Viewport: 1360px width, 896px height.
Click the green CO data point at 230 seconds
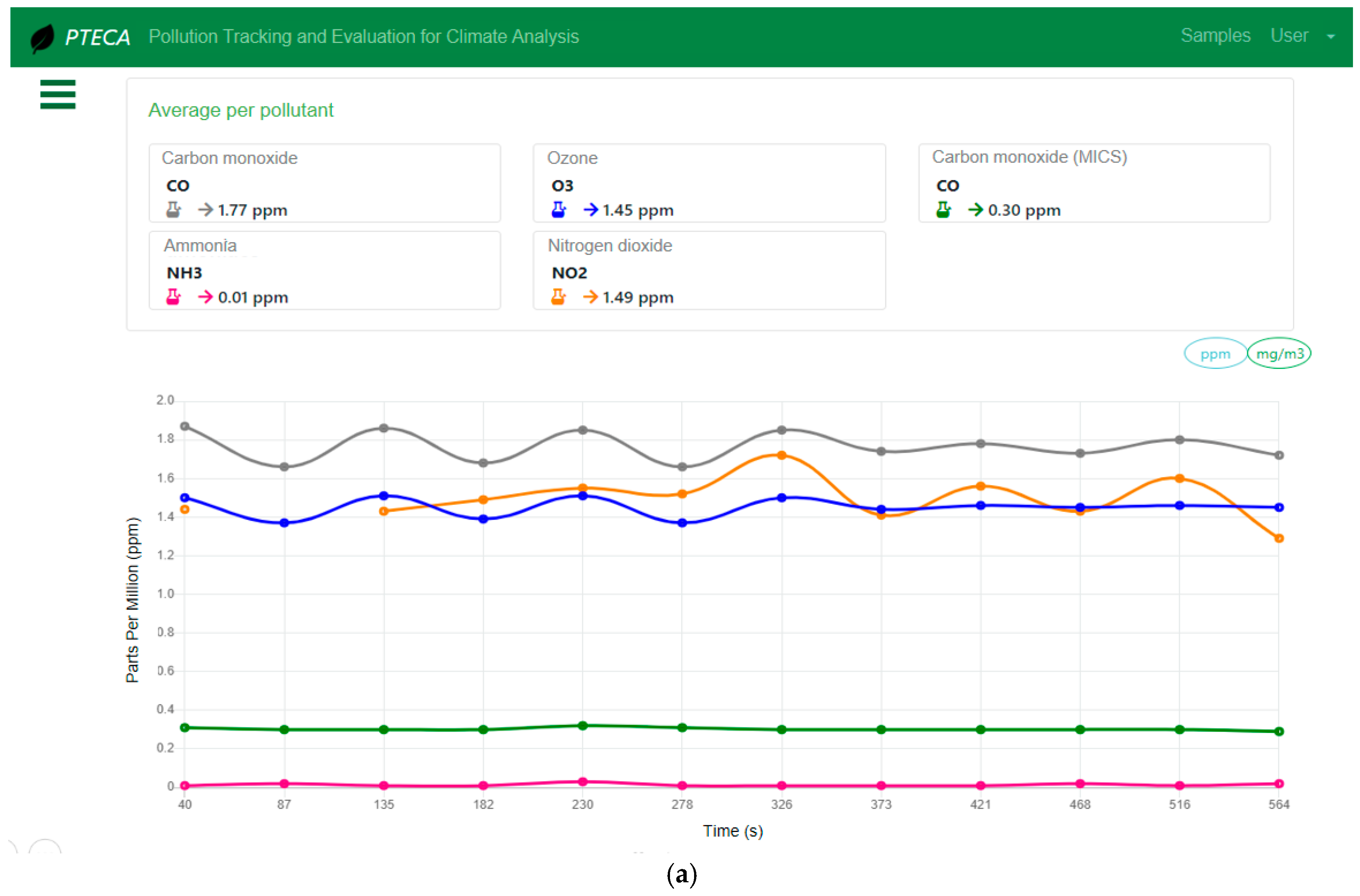pyautogui.click(x=583, y=726)
